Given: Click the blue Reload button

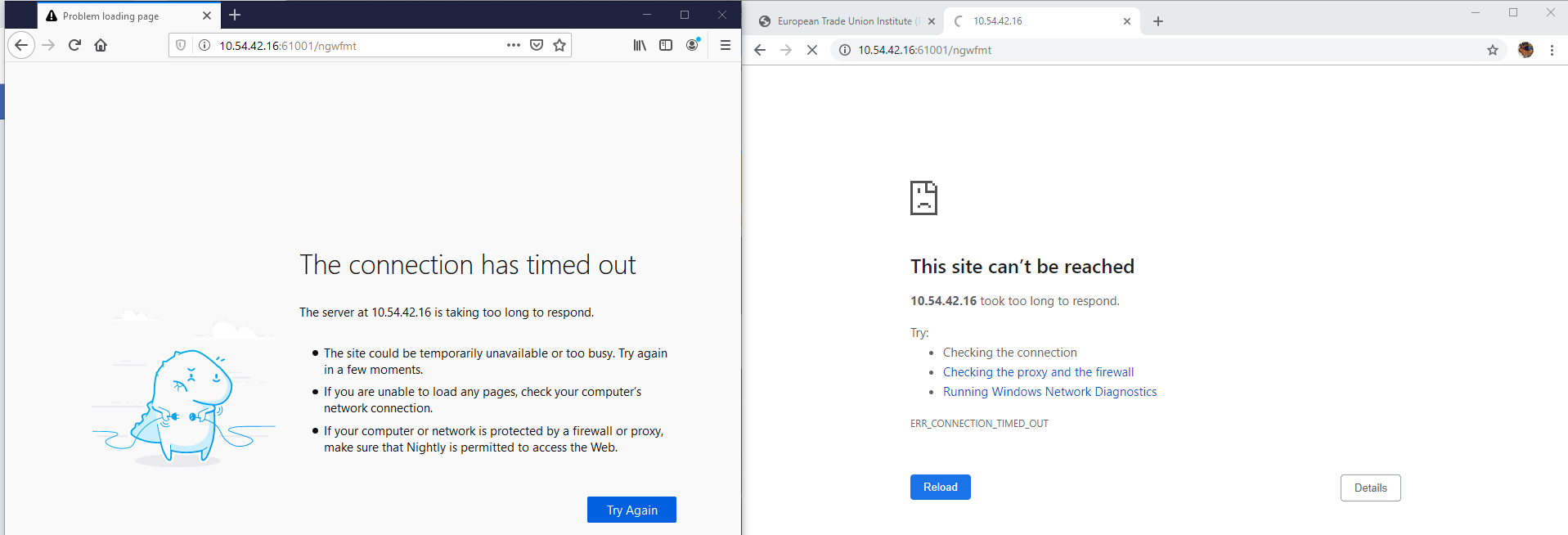Looking at the screenshot, I should (941, 487).
